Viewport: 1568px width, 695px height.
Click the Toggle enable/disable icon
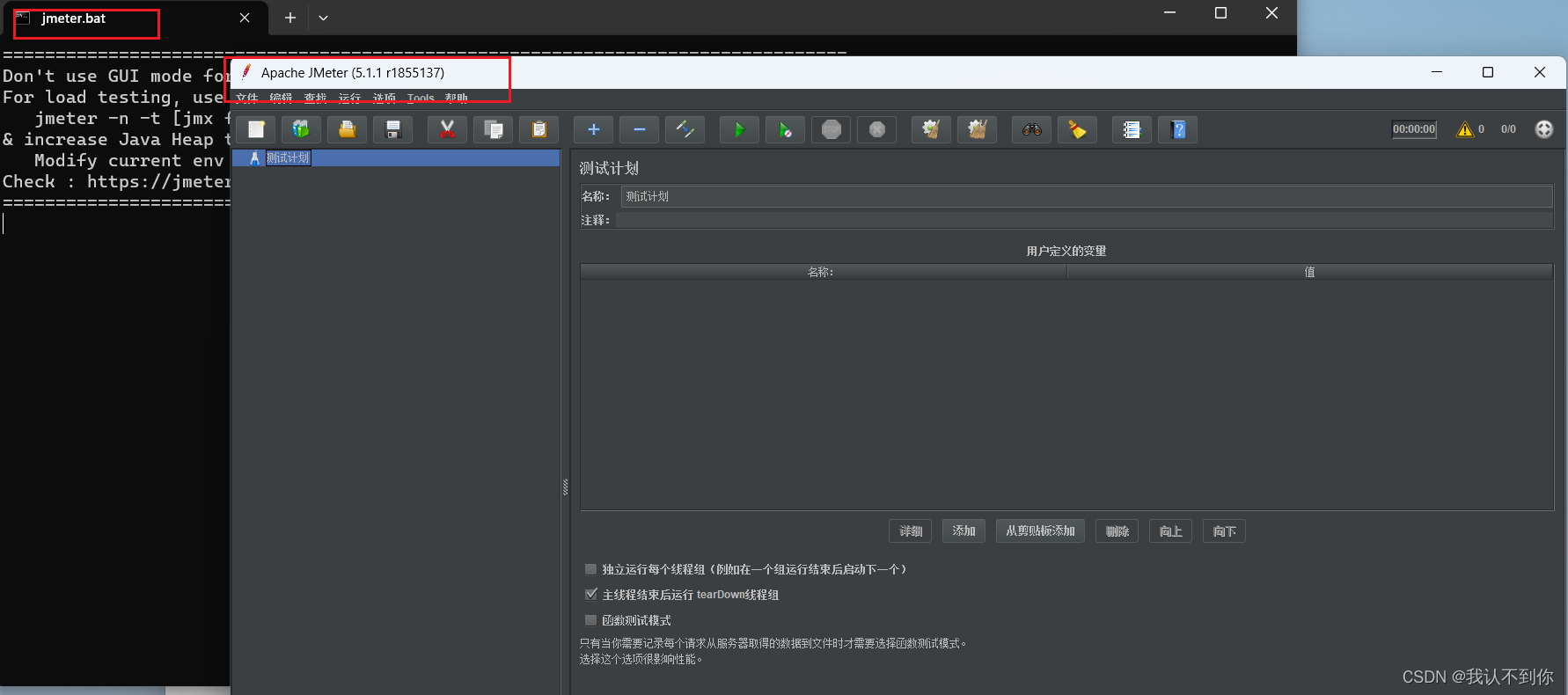(685, 130)
